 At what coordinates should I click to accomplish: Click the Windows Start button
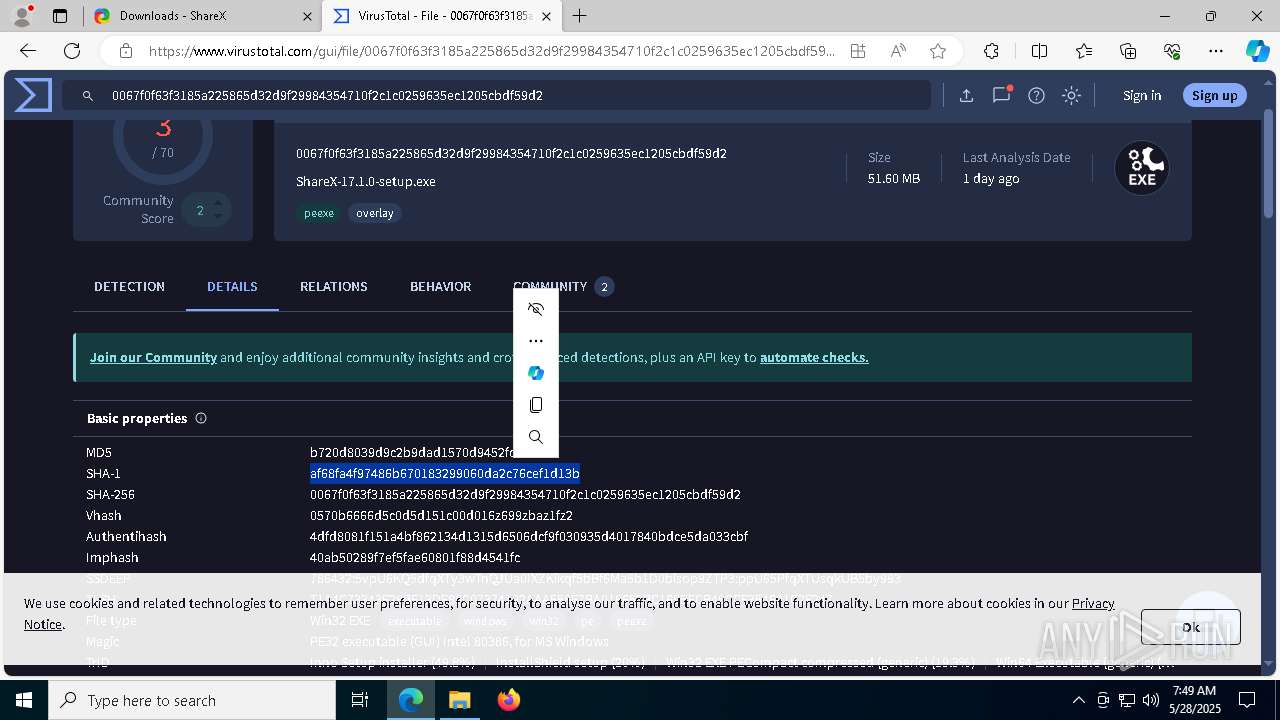click(x=24, y=700)
